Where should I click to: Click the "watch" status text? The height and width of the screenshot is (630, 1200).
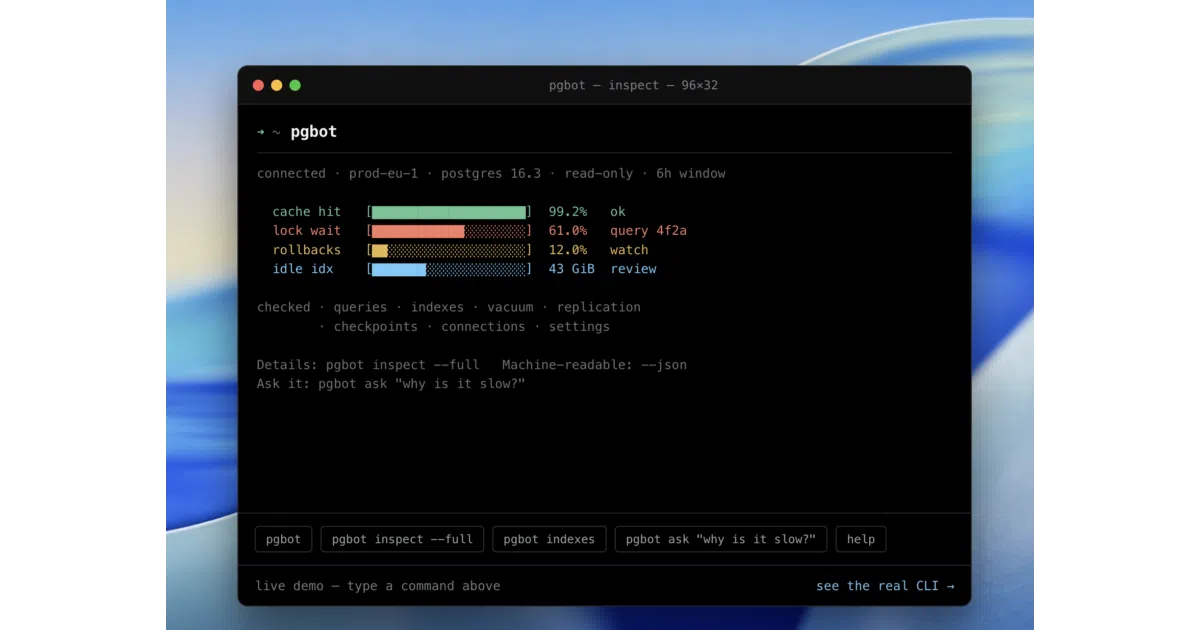[x=629, y=250]
